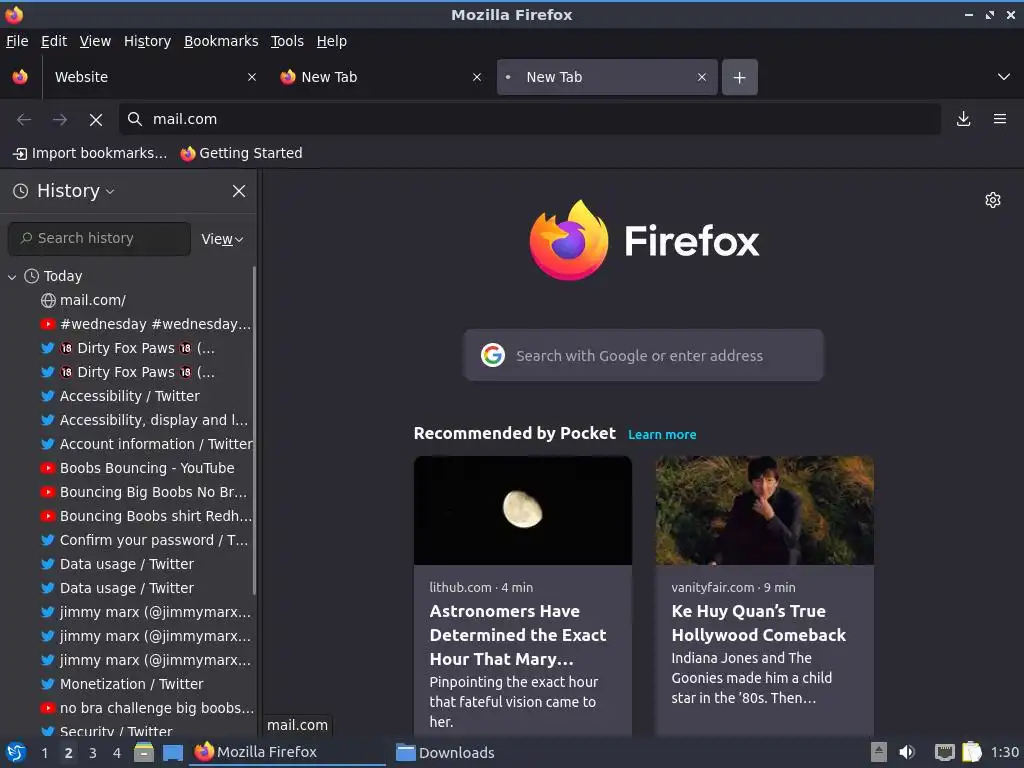Open Accessibility / Twitter history entry
This screenshot has height=768, width=1024.
click(x=120, y=396)
